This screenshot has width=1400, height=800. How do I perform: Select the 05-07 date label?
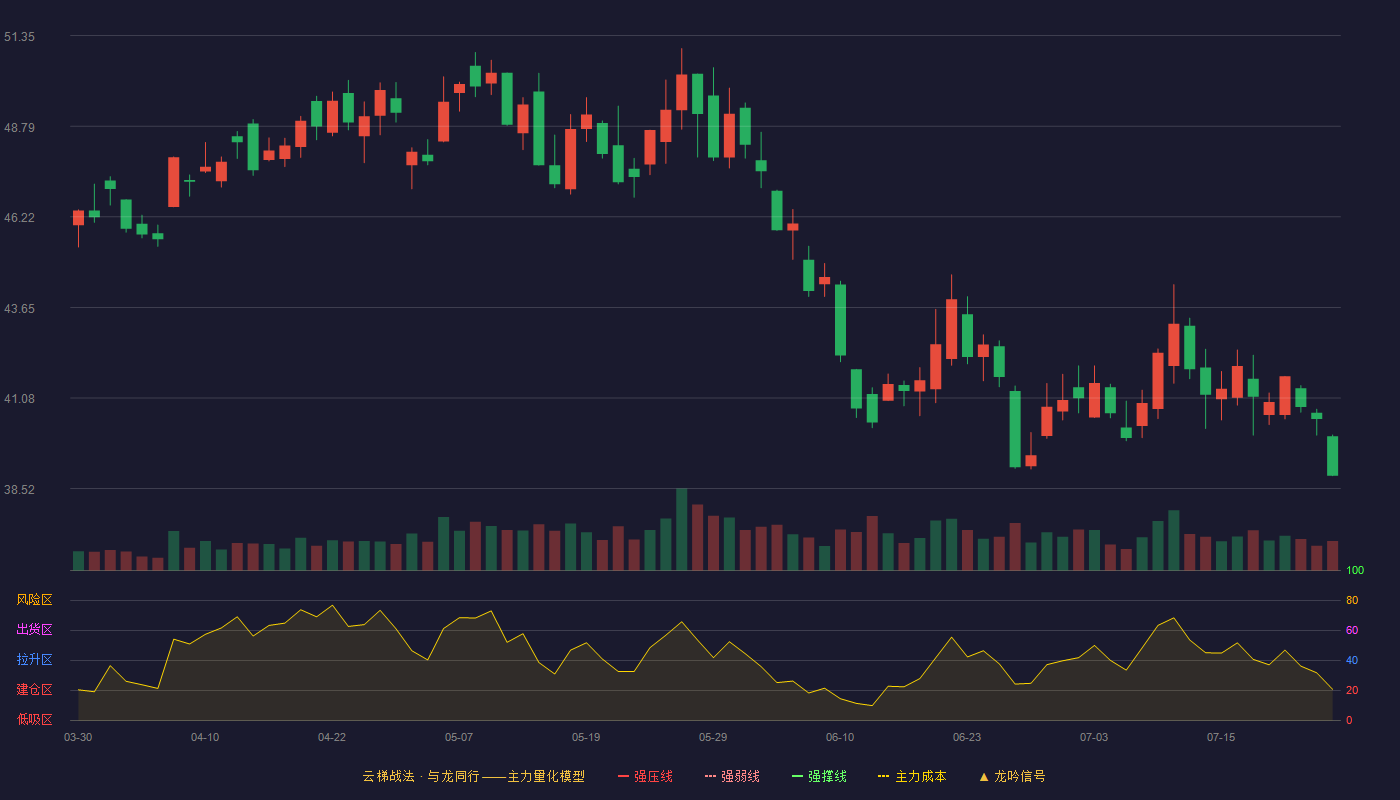tap(459, 737)
